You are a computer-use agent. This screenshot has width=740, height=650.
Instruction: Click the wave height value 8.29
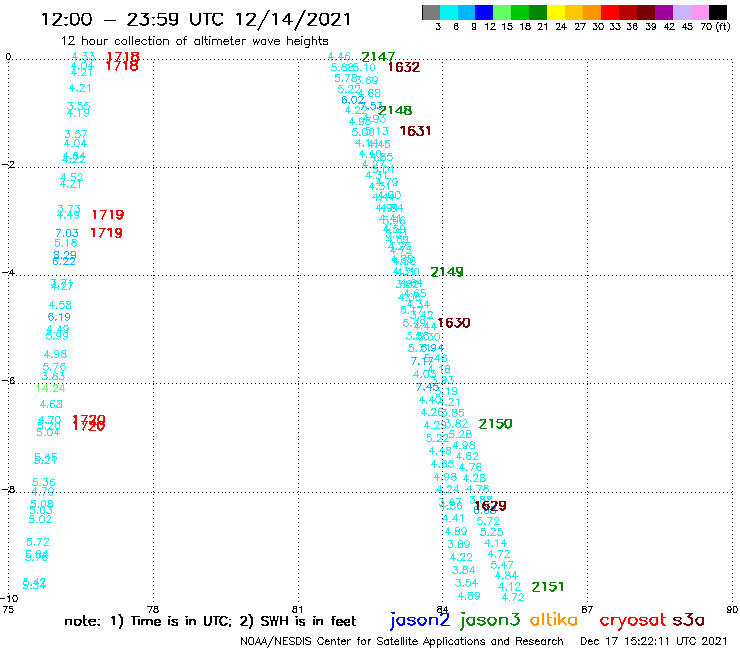[x=65, y=255]
